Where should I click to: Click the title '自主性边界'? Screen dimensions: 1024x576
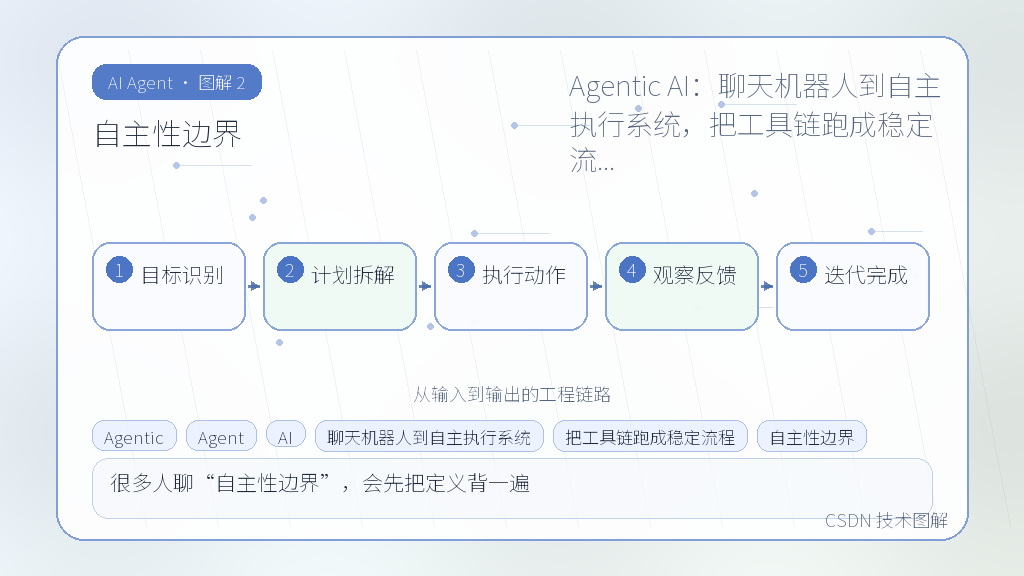click(x=168, y=135)
